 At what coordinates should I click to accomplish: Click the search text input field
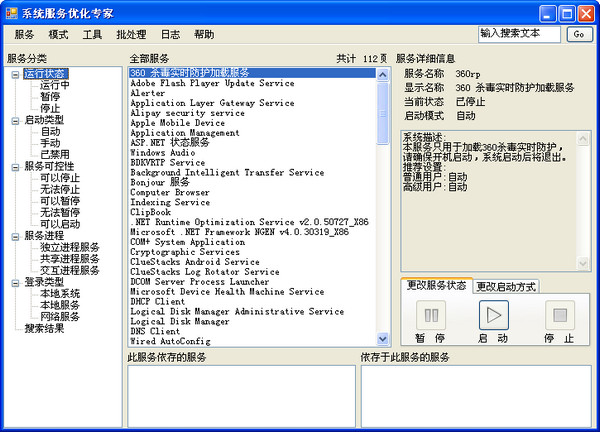pyautogui.click(x=519, y=33)
